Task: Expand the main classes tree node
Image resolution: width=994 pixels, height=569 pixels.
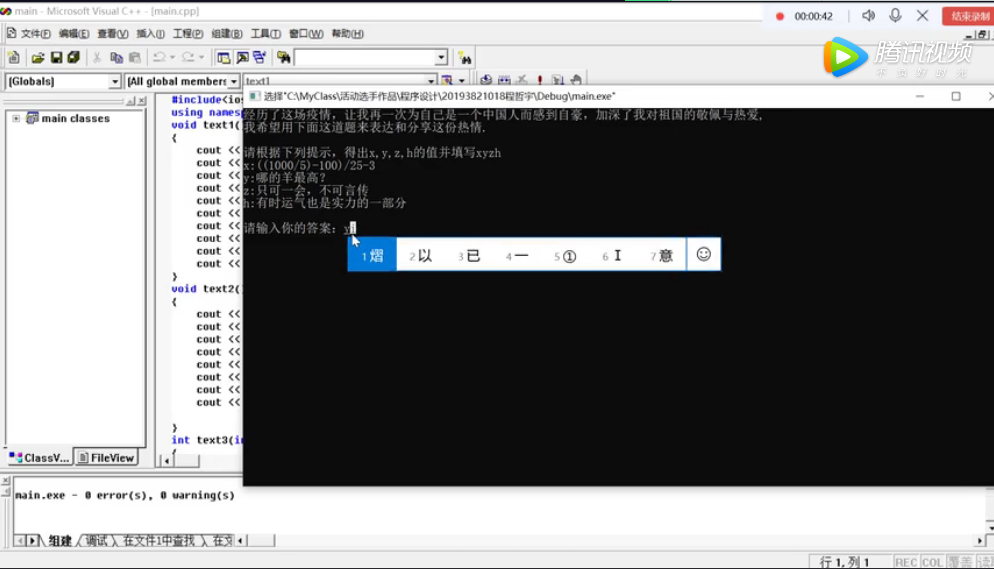Action: (x=16, y=118)
